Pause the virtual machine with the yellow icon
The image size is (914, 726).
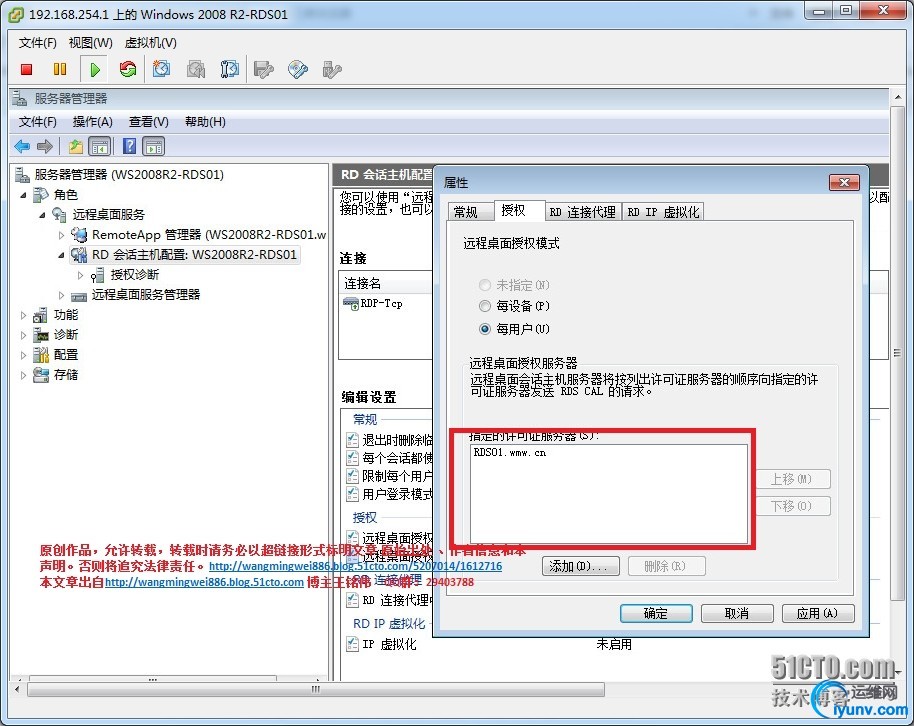(x=59, y=69)
